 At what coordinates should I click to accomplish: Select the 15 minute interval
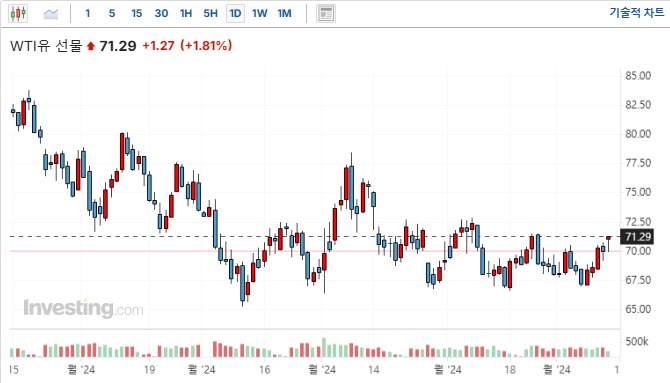point(136,14)
